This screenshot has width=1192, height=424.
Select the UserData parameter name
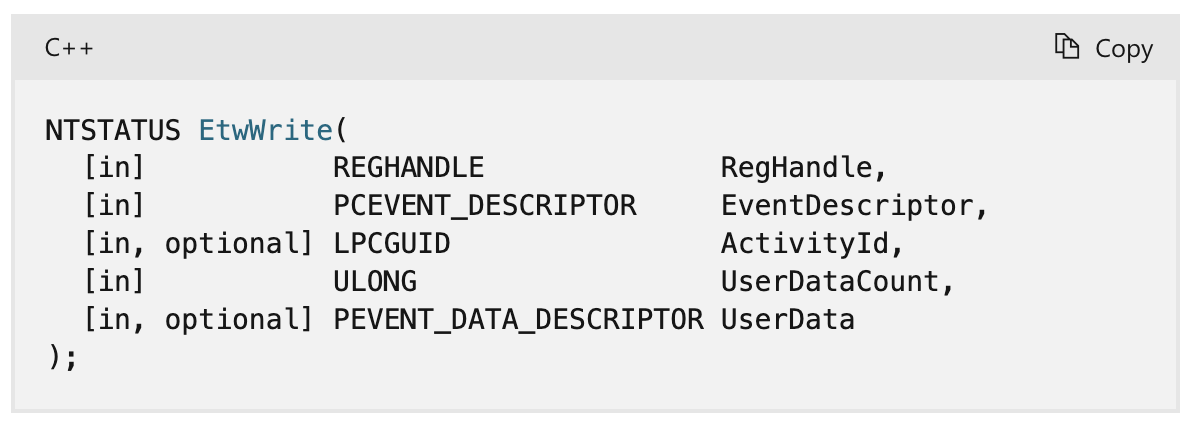(788, 320)
